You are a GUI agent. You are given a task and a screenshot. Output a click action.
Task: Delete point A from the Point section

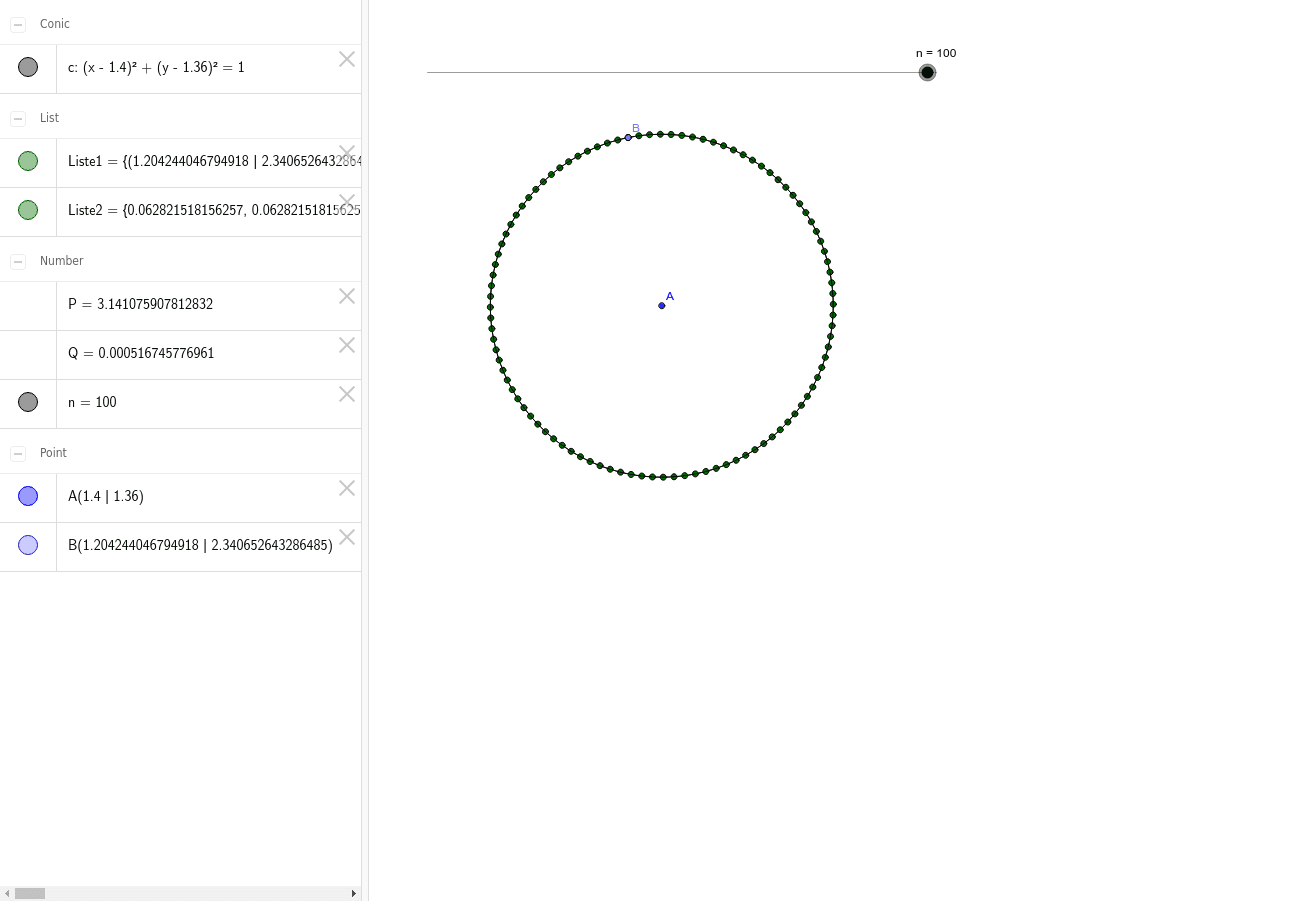347,488
